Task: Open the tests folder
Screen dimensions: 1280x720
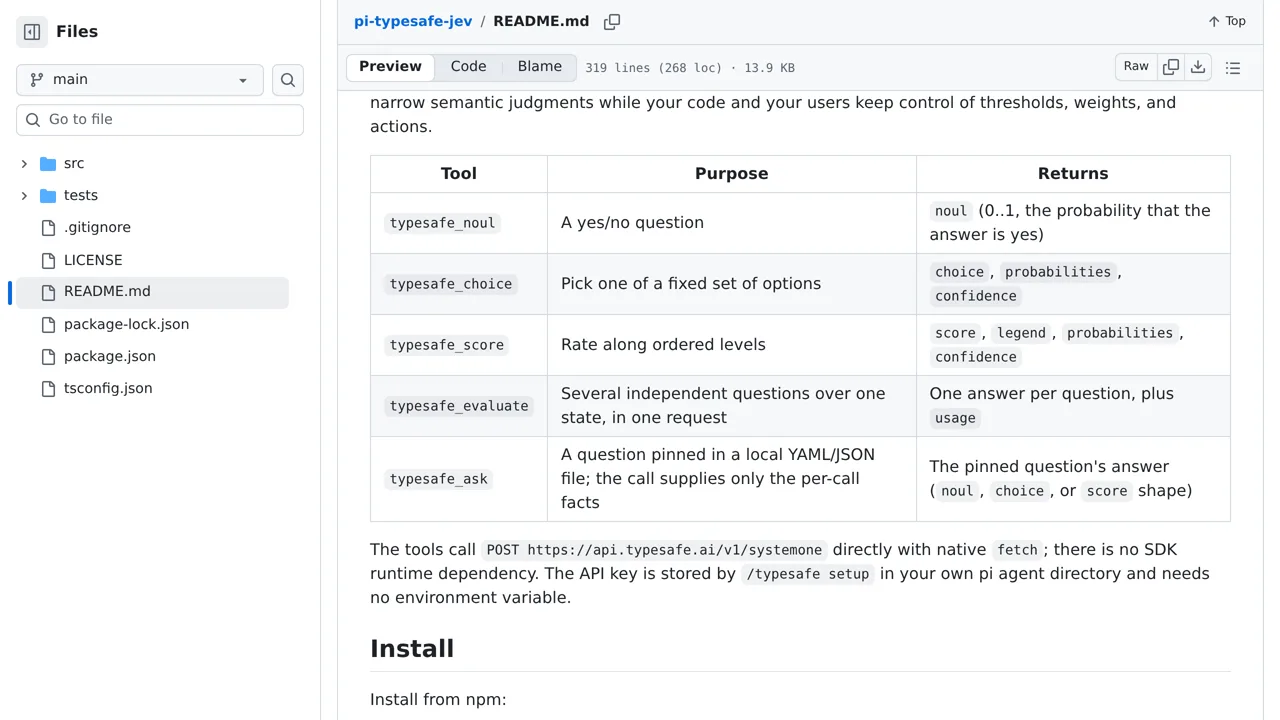Action: tap(81, 196)
